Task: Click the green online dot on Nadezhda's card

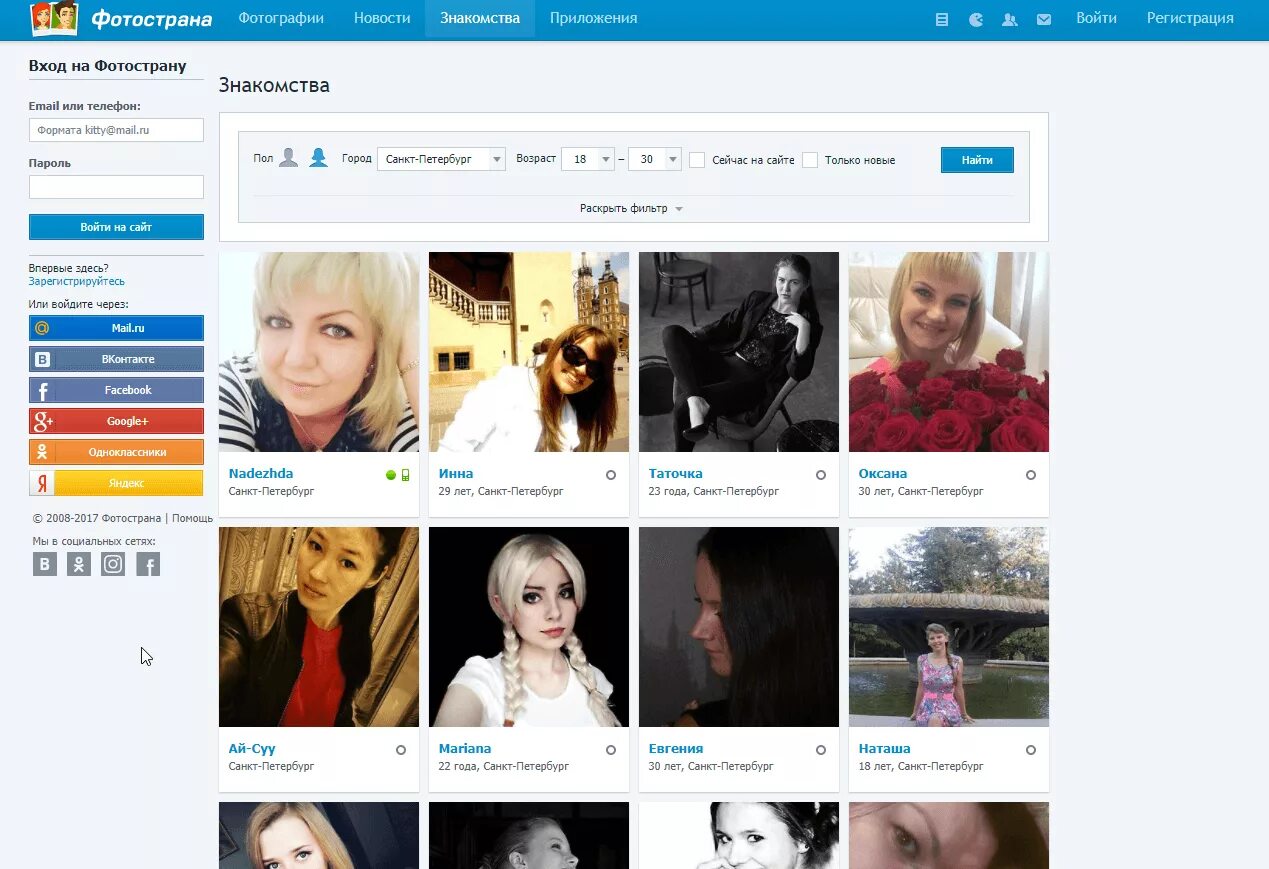Action: click(x=391, y=475)
